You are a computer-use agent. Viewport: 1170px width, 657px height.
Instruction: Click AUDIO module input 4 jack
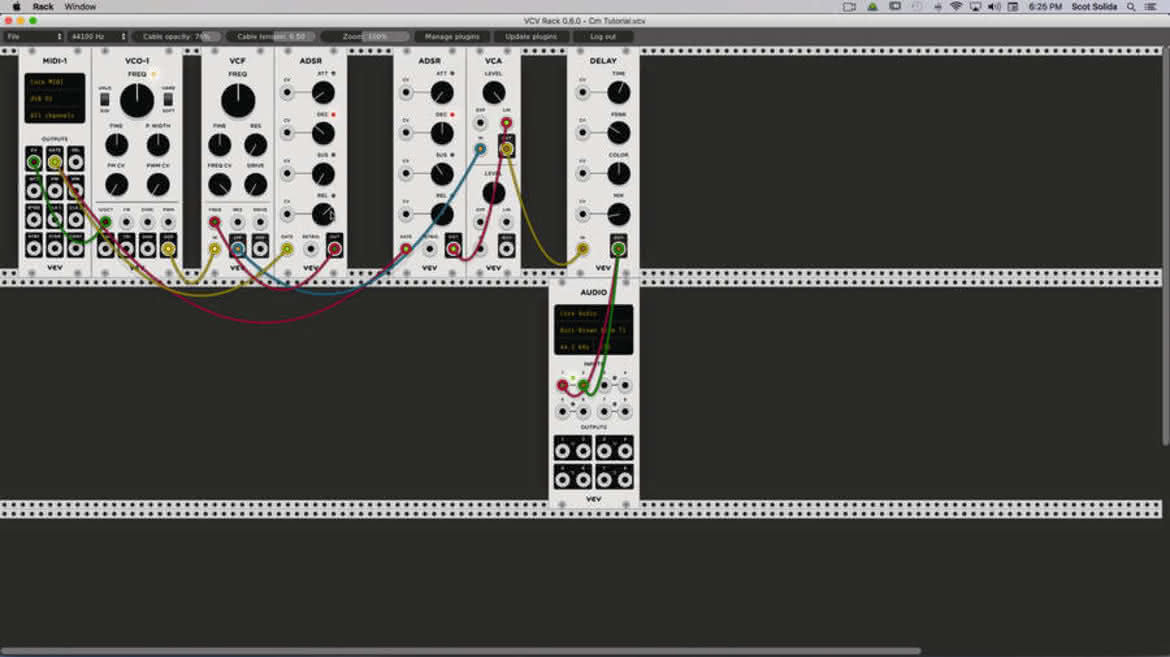(625, 385)
